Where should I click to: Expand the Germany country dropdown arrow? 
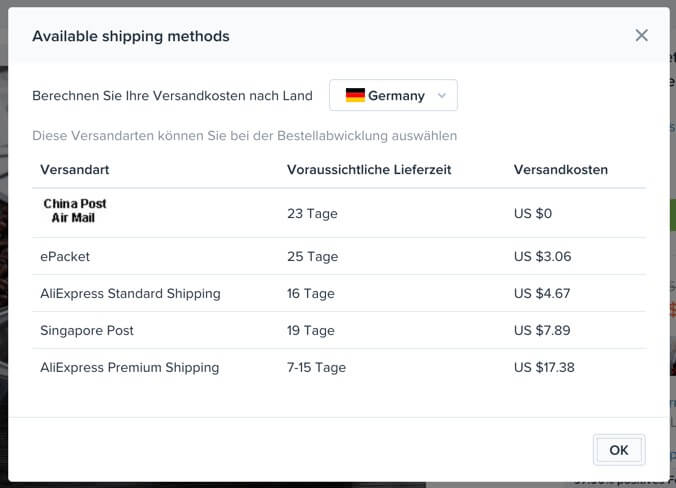point(441,95)
